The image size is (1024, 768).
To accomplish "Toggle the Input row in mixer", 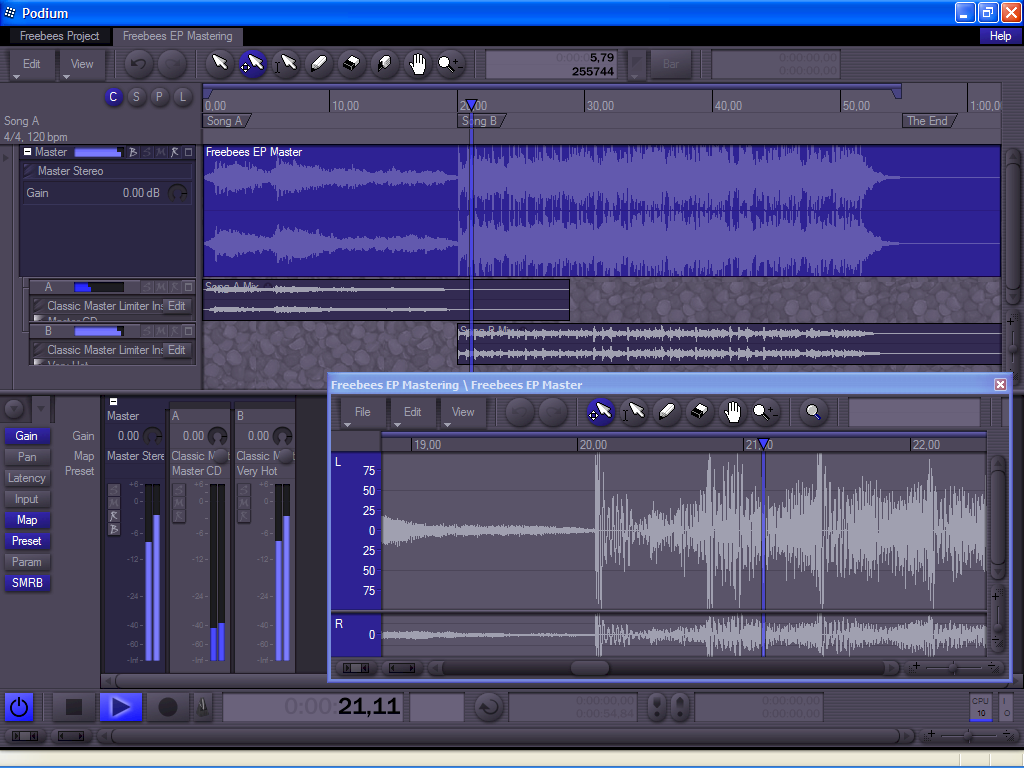I will (x=27, y=498).
